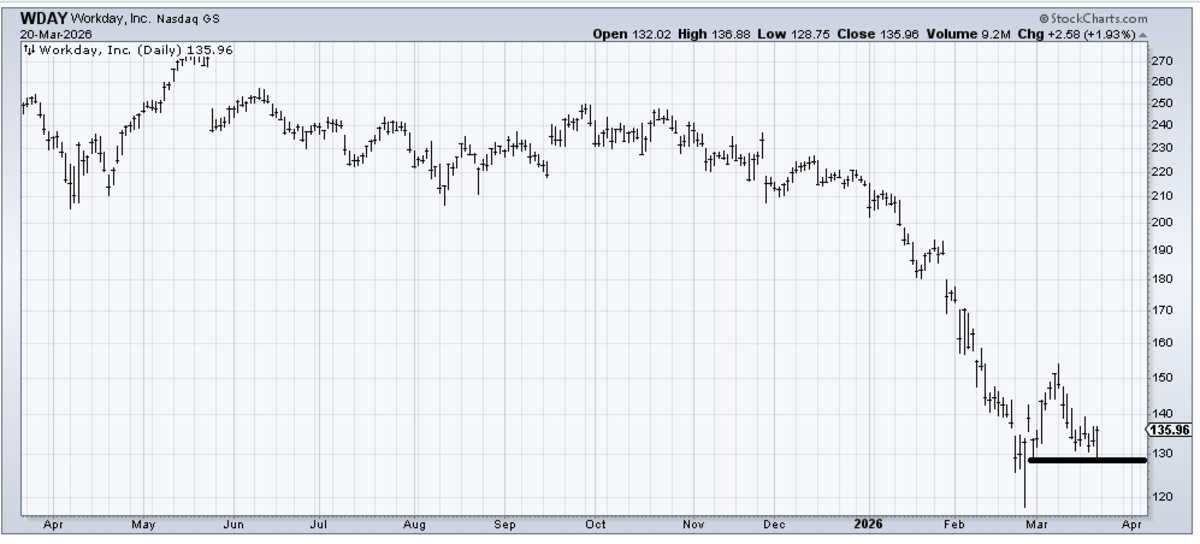
Task: Click the 270 price axis label
Action: [1161, 61]
